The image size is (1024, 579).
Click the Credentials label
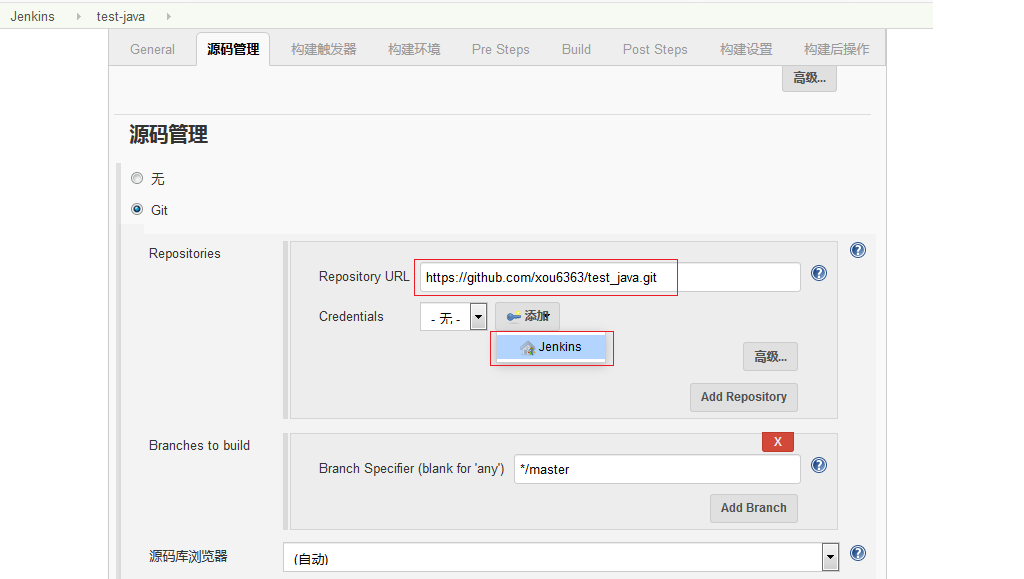coord(351,317)
